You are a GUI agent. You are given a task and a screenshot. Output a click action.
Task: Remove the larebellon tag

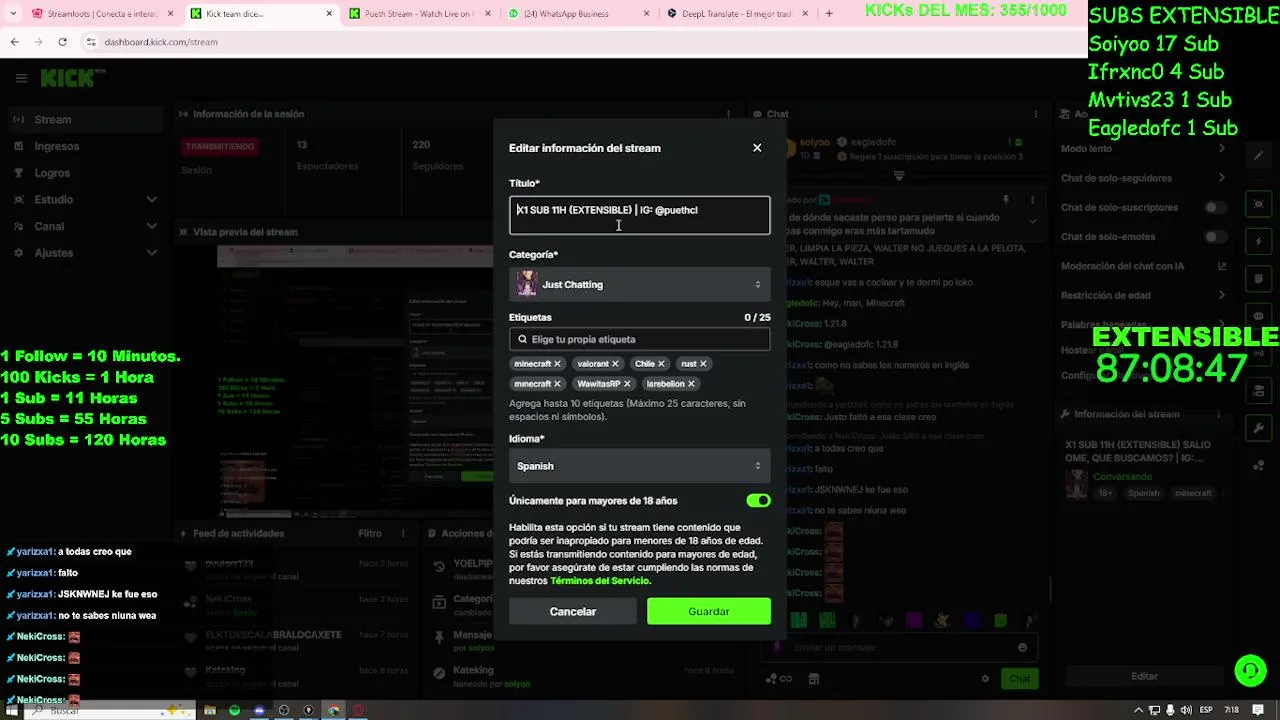pyautogui.click(x=691, y=384)
